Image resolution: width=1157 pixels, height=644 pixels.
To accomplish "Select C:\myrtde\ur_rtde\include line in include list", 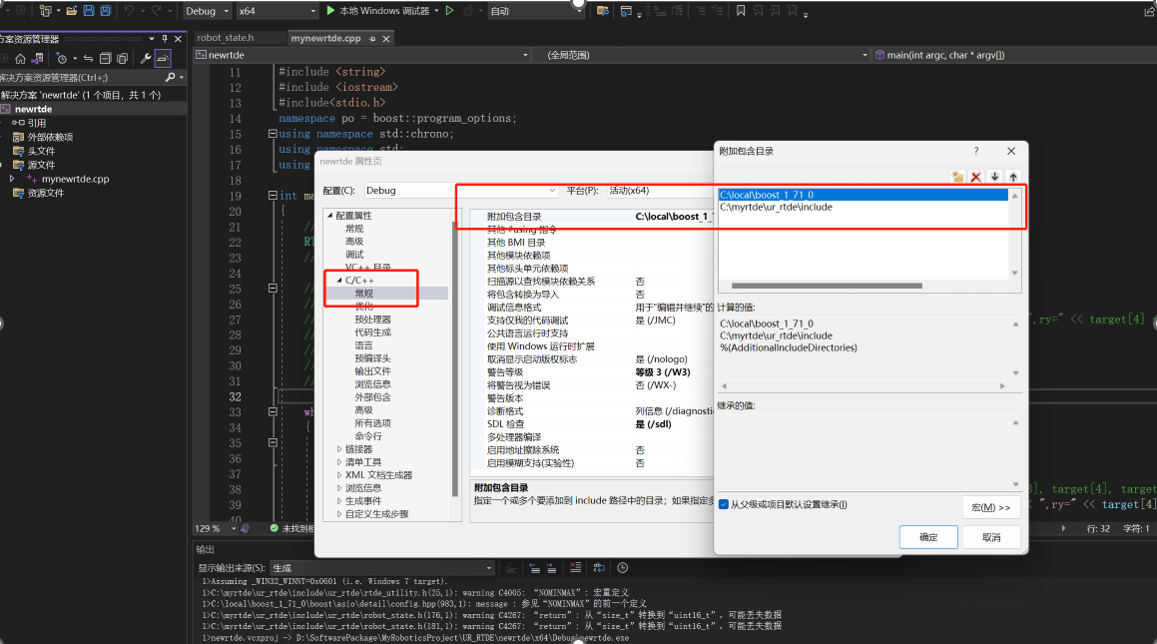I will 863,207.
